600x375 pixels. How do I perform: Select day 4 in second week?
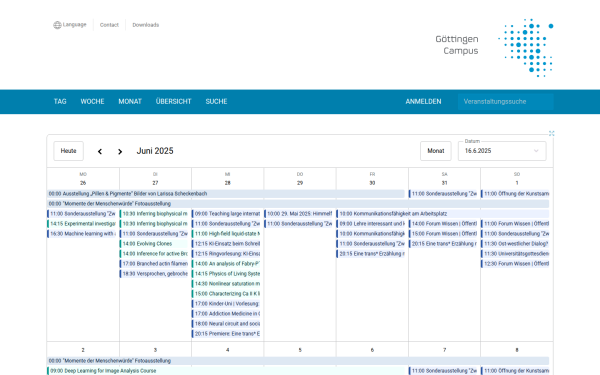point(228,350)
